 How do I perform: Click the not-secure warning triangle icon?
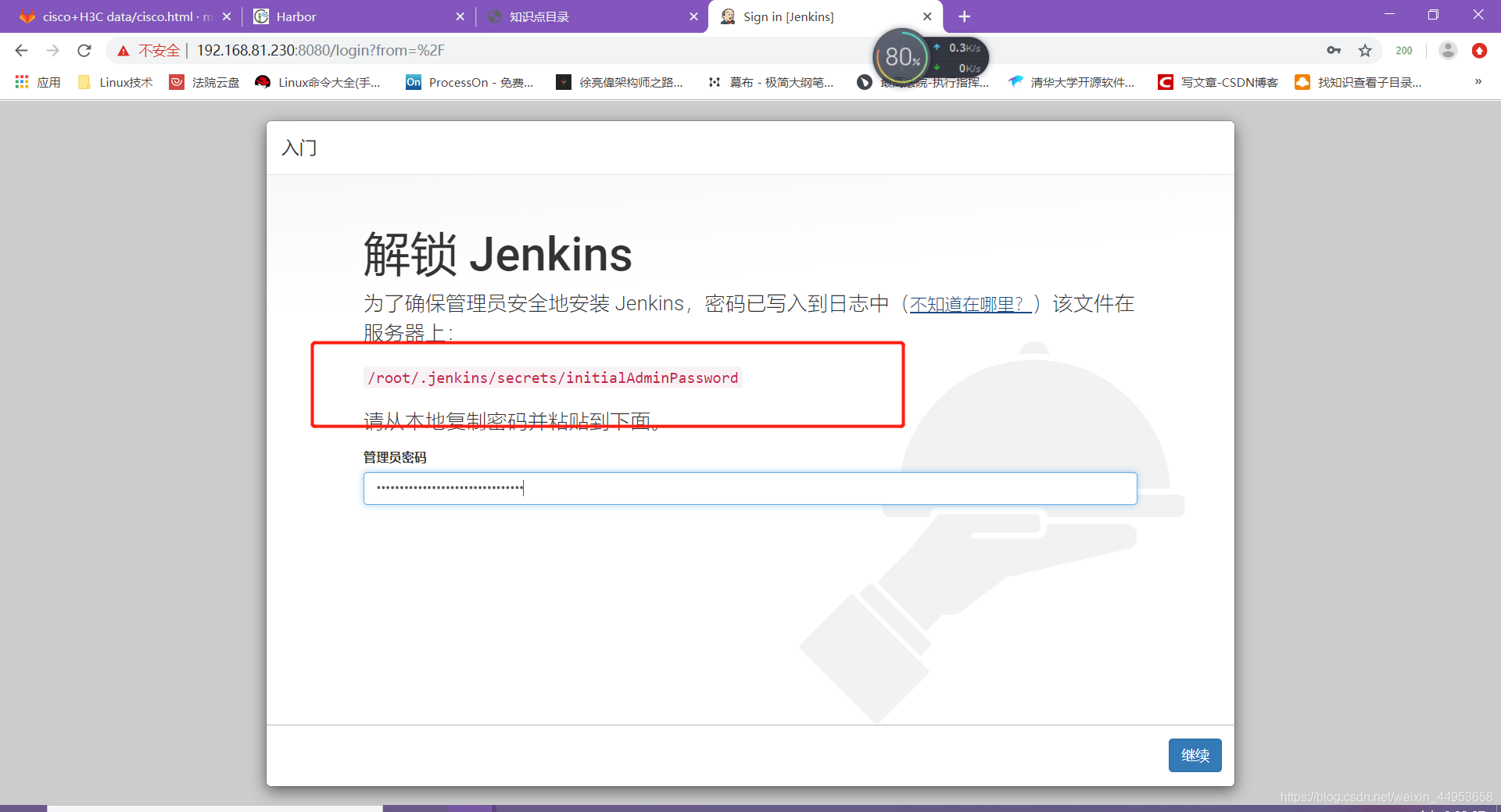124,51
